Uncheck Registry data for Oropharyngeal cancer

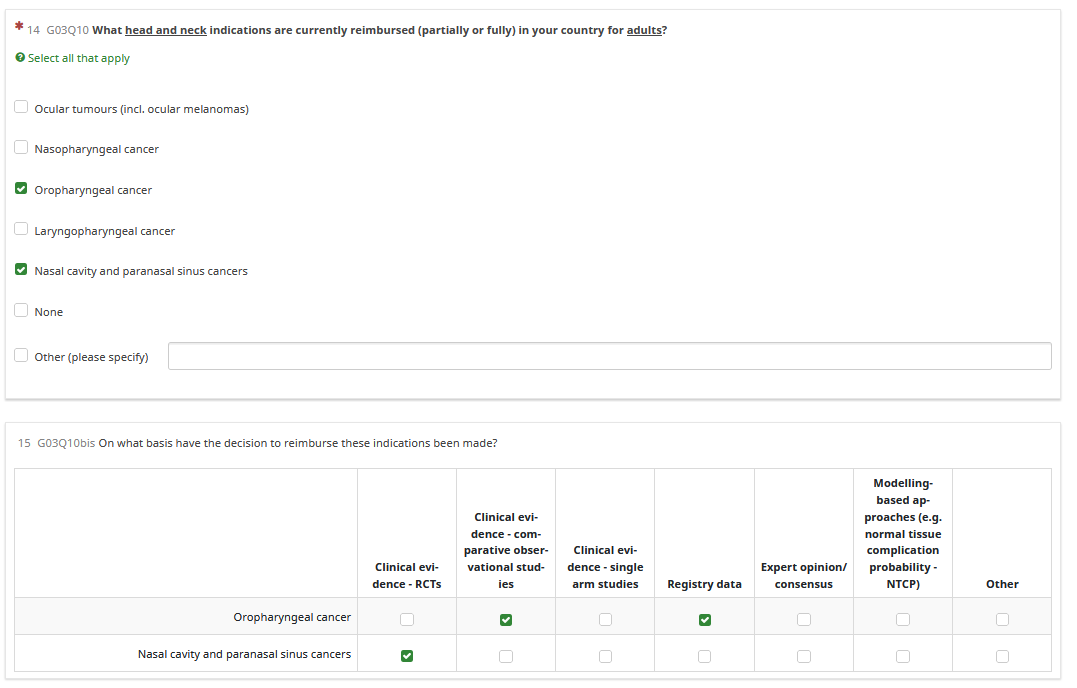point(705,619)
